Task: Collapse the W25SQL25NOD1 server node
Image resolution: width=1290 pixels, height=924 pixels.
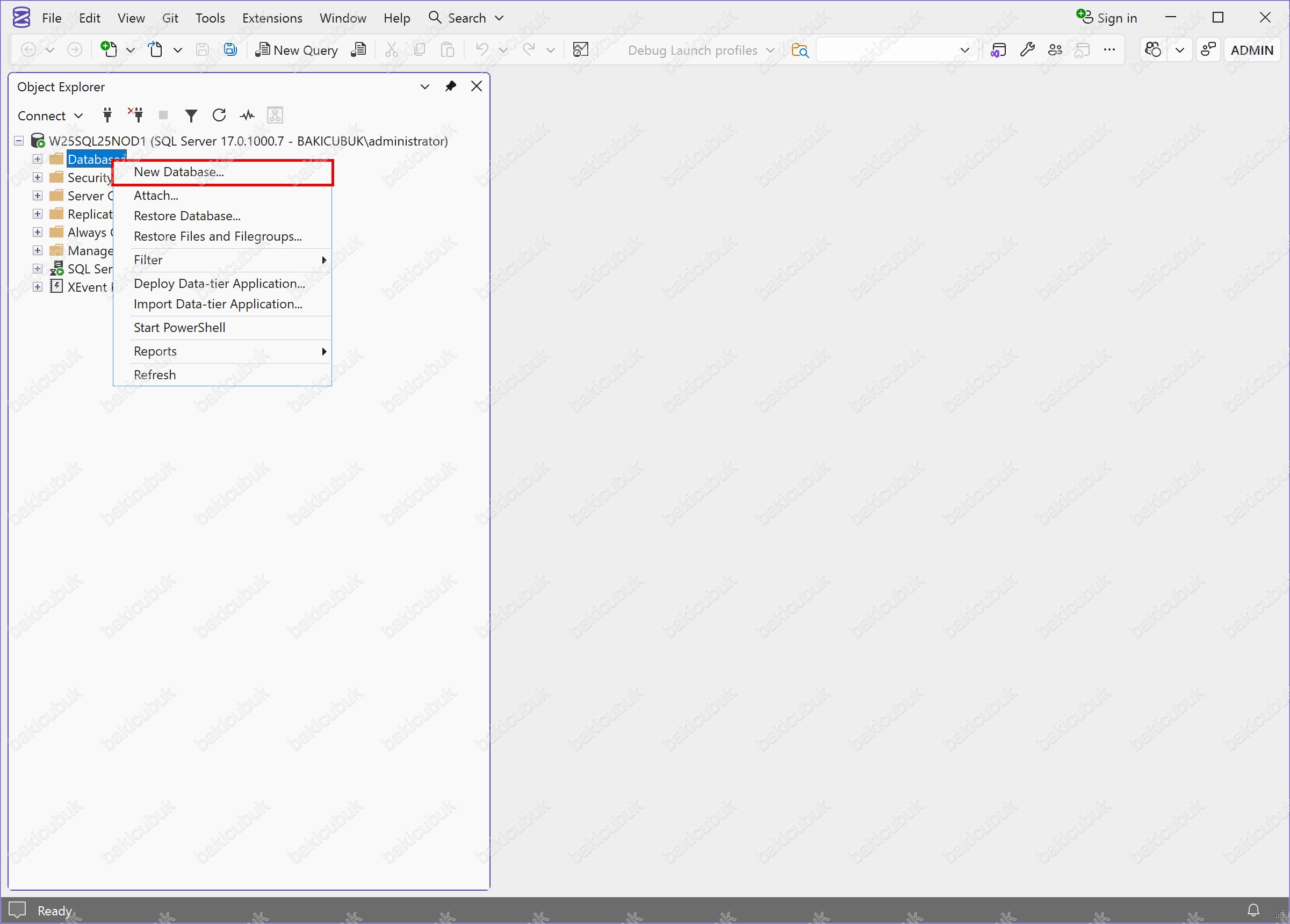Action: [x=19, y=141]
